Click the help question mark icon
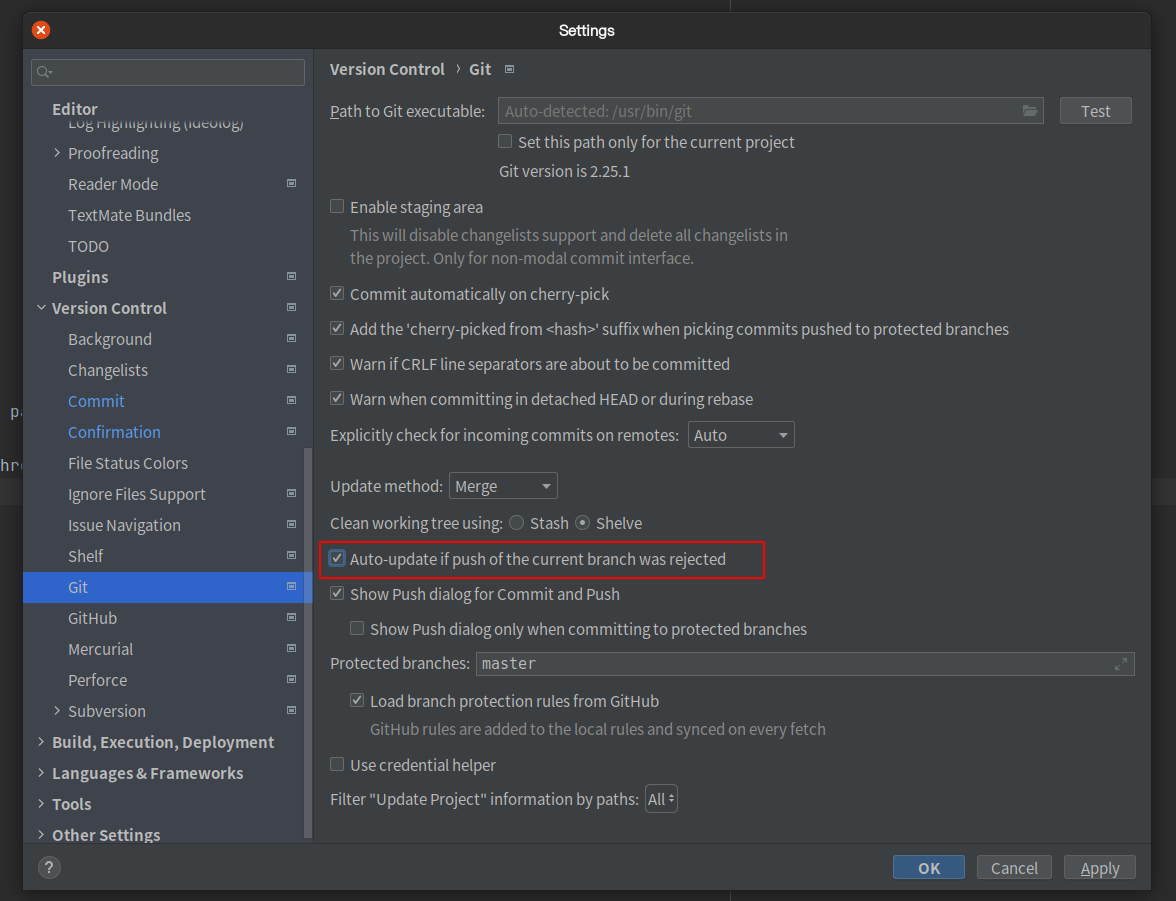The width and height of the screenshot is (1176, 901). (x=50, y=867)
